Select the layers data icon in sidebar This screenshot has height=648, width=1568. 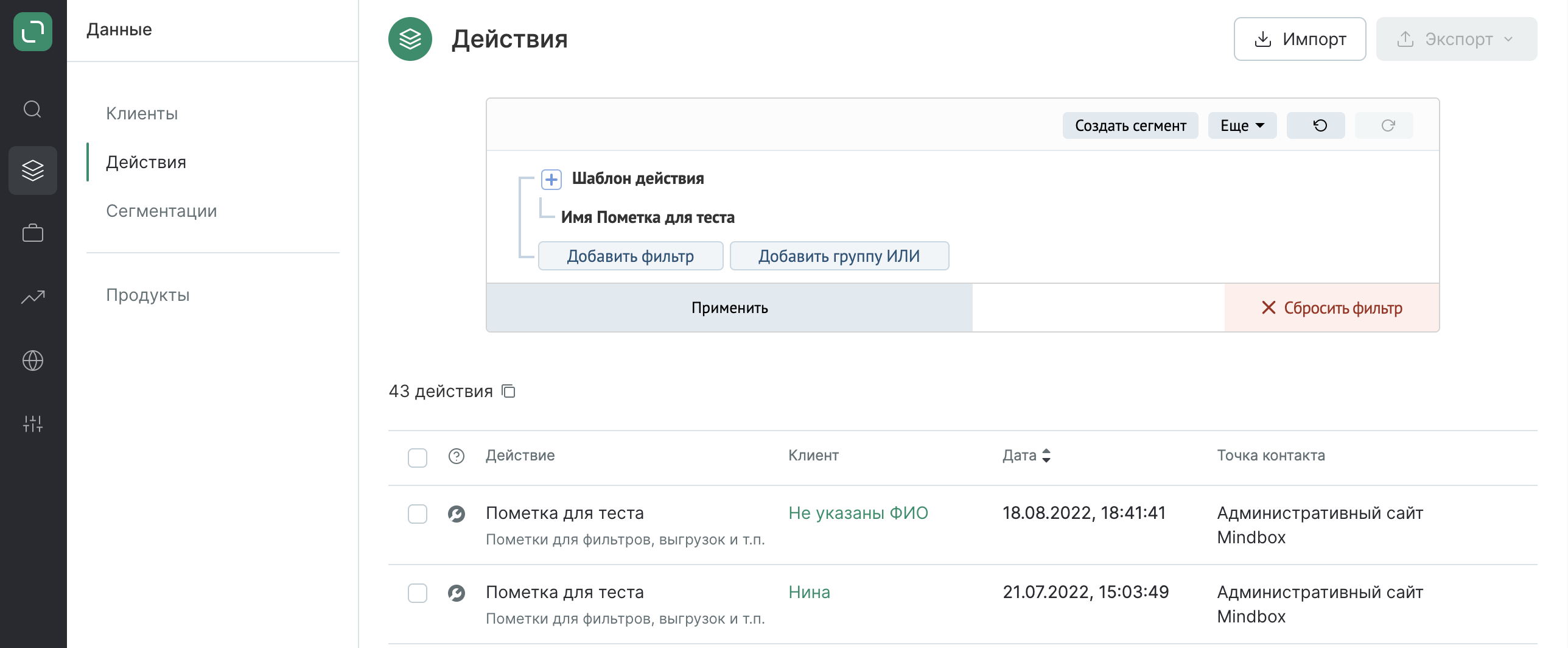[33, 171]
